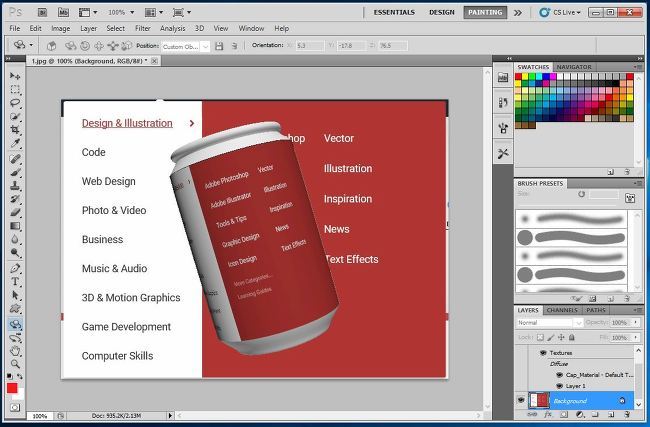The image size is (650, 427).
Task: Select the Quick Selection tool
Action: (15, 116)
